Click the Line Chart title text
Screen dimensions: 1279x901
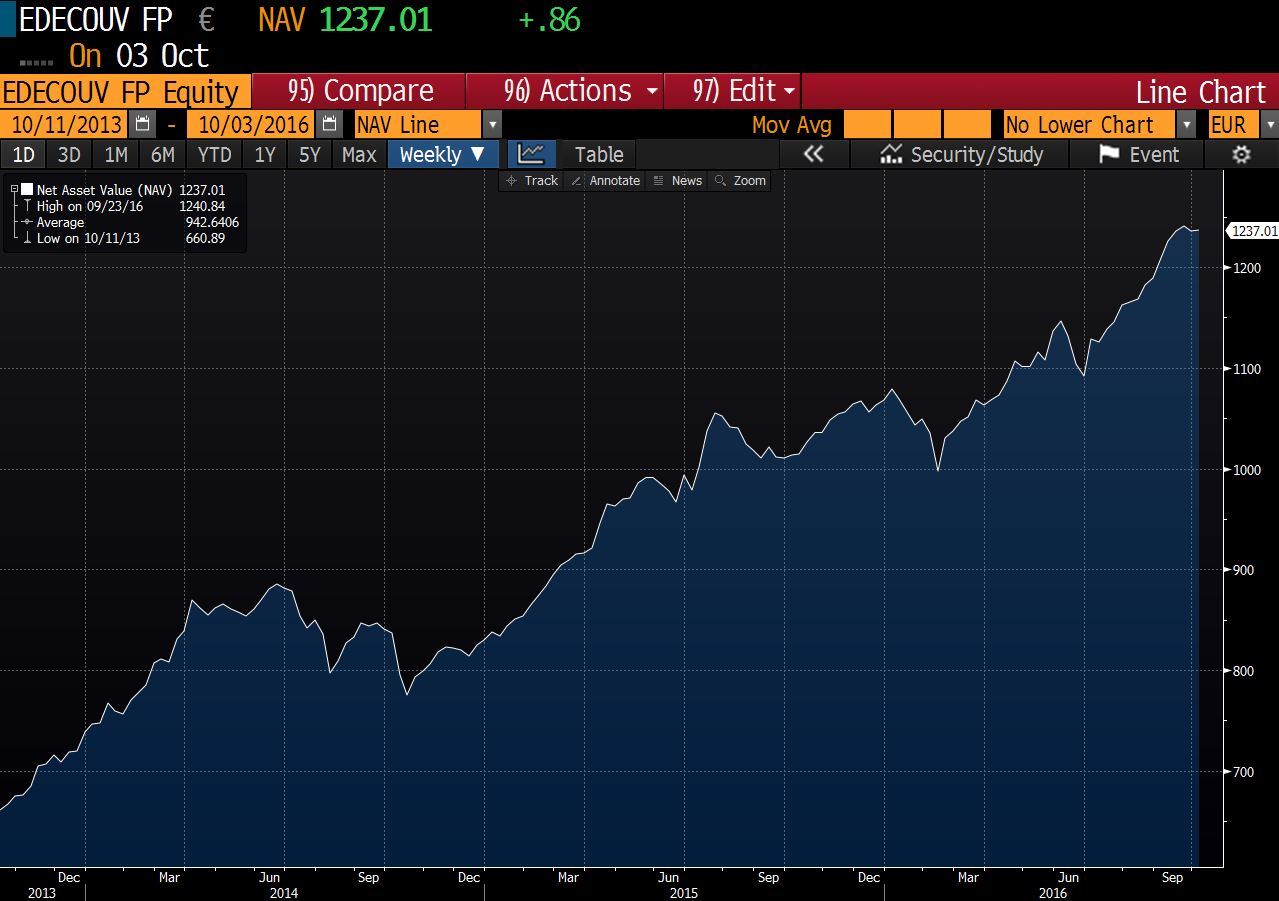[1201, 92]
